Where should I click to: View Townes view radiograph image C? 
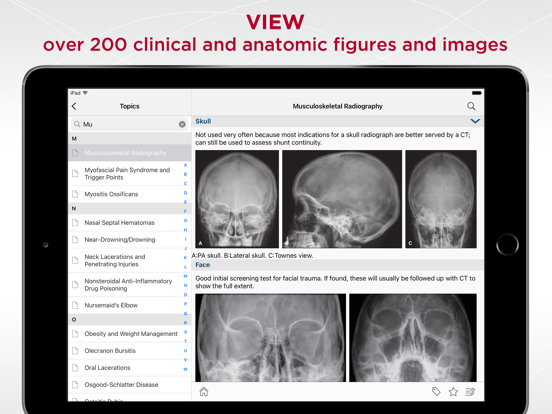coord(441,199)
